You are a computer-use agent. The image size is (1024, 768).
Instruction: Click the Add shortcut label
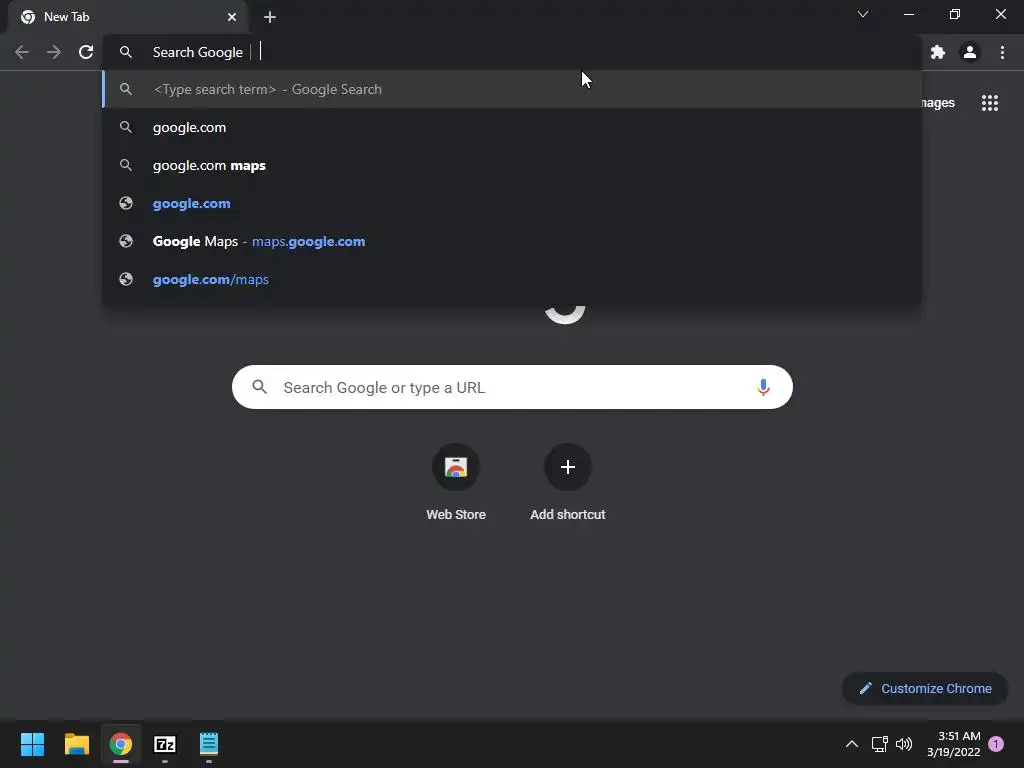click(x=568, y=515)
